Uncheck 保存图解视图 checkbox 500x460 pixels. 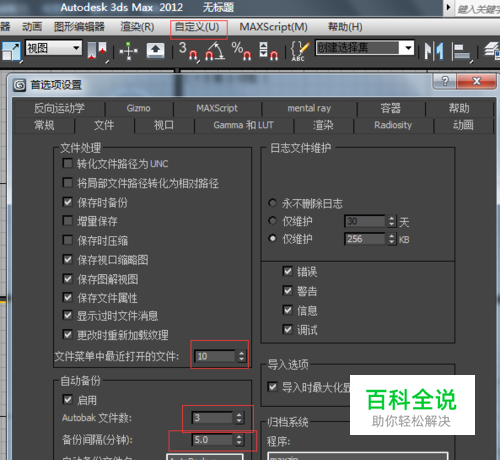[68, 279]
